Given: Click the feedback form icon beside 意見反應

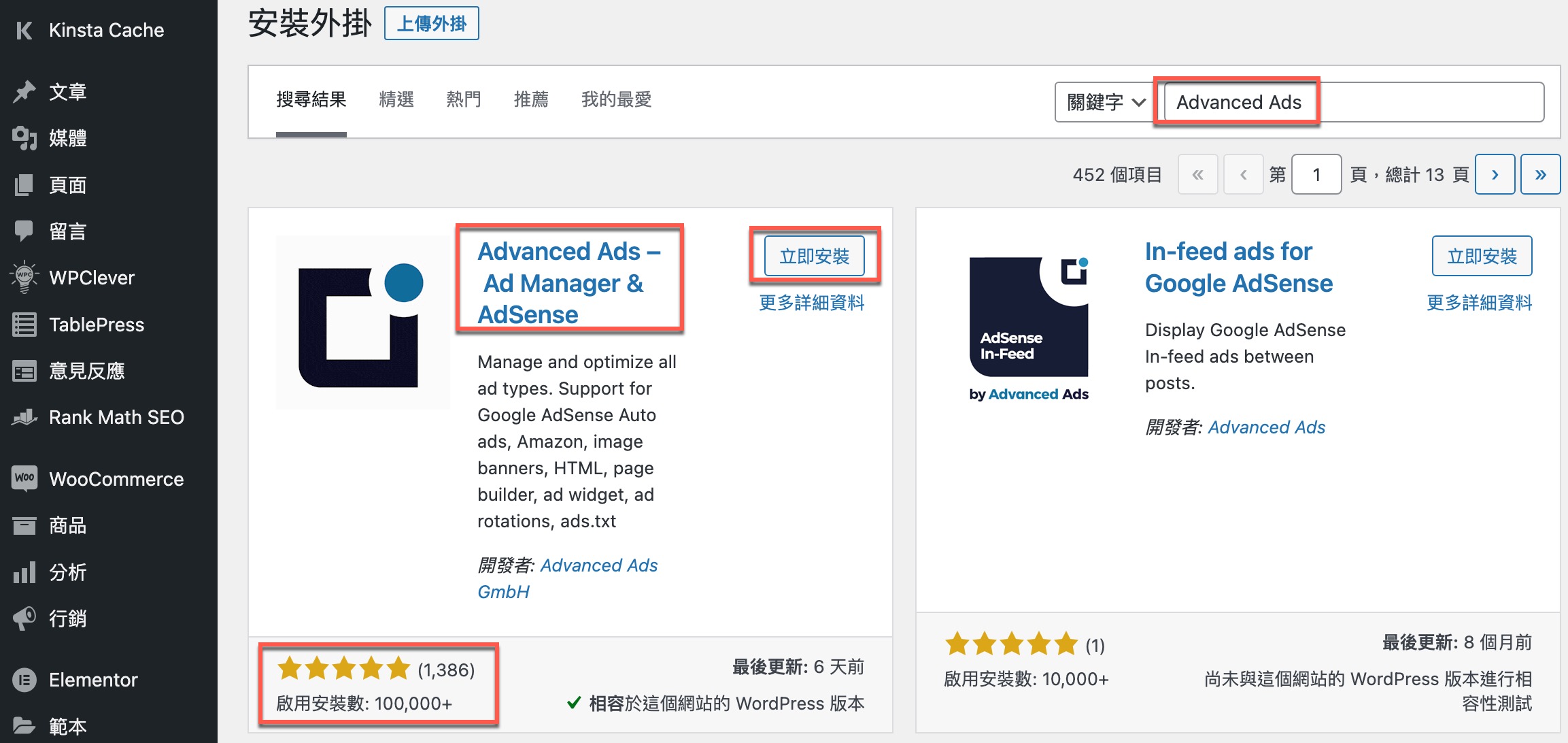Looking at the screenshot, I should coord(24,371).
